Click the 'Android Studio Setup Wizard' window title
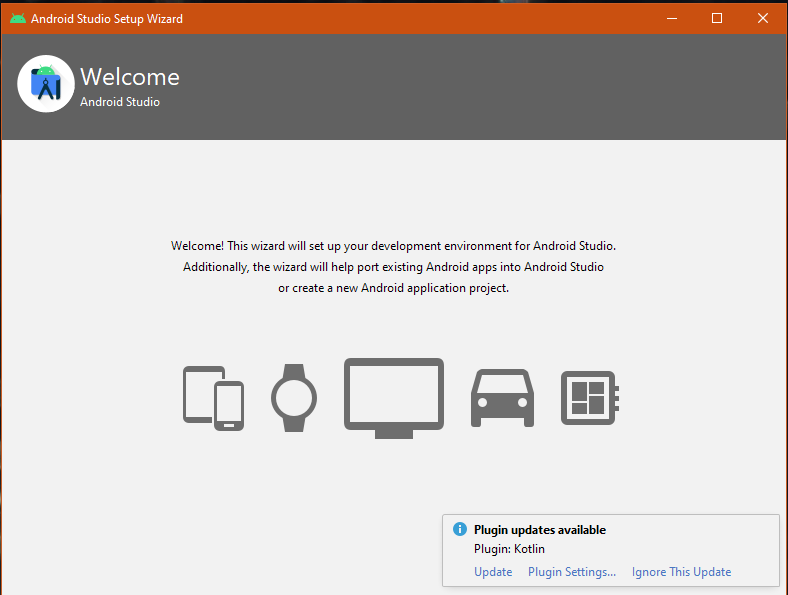 107,18
